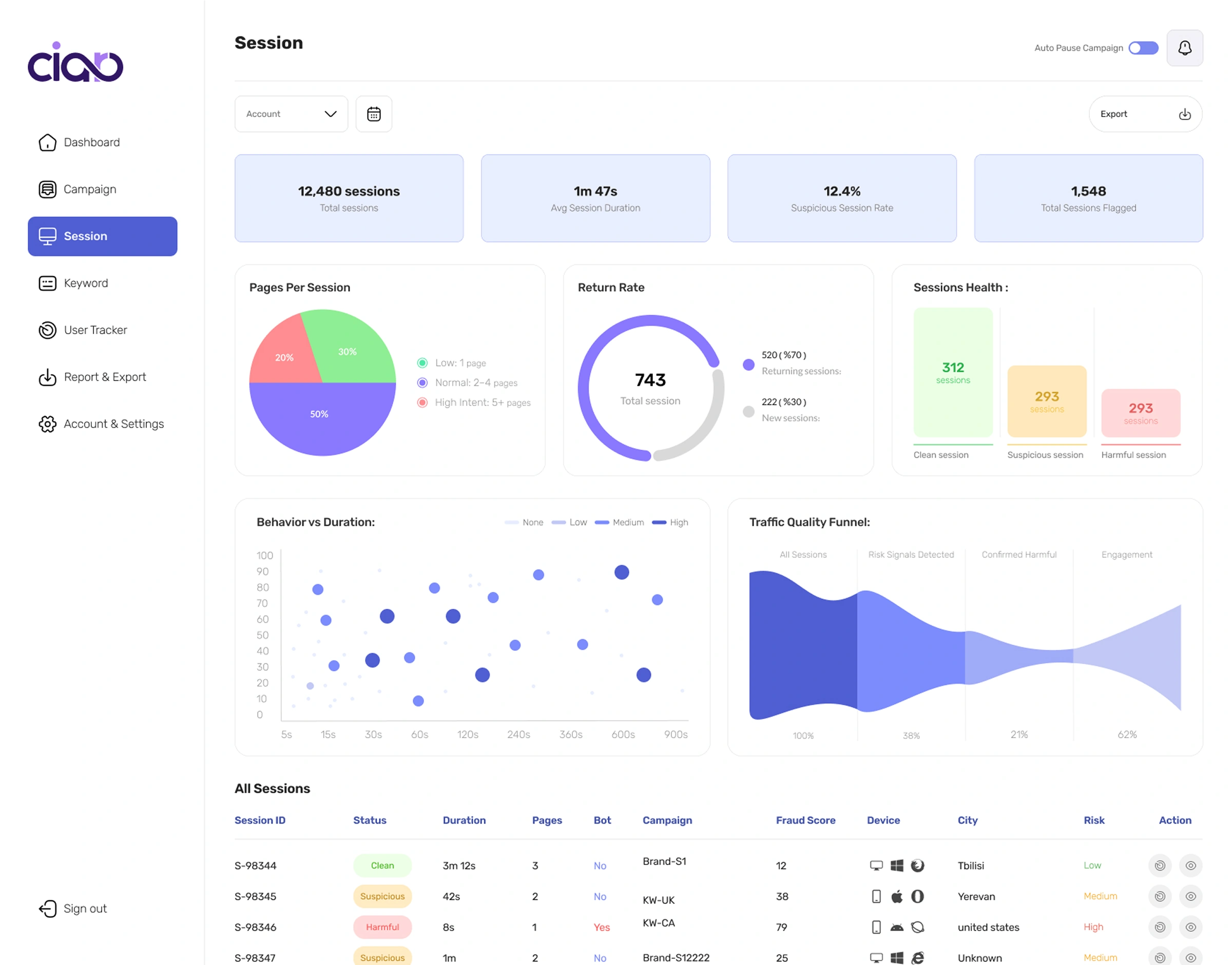Click the Windows icon in row S-98344
This screenshot has width=1232, height=965.
896,865
